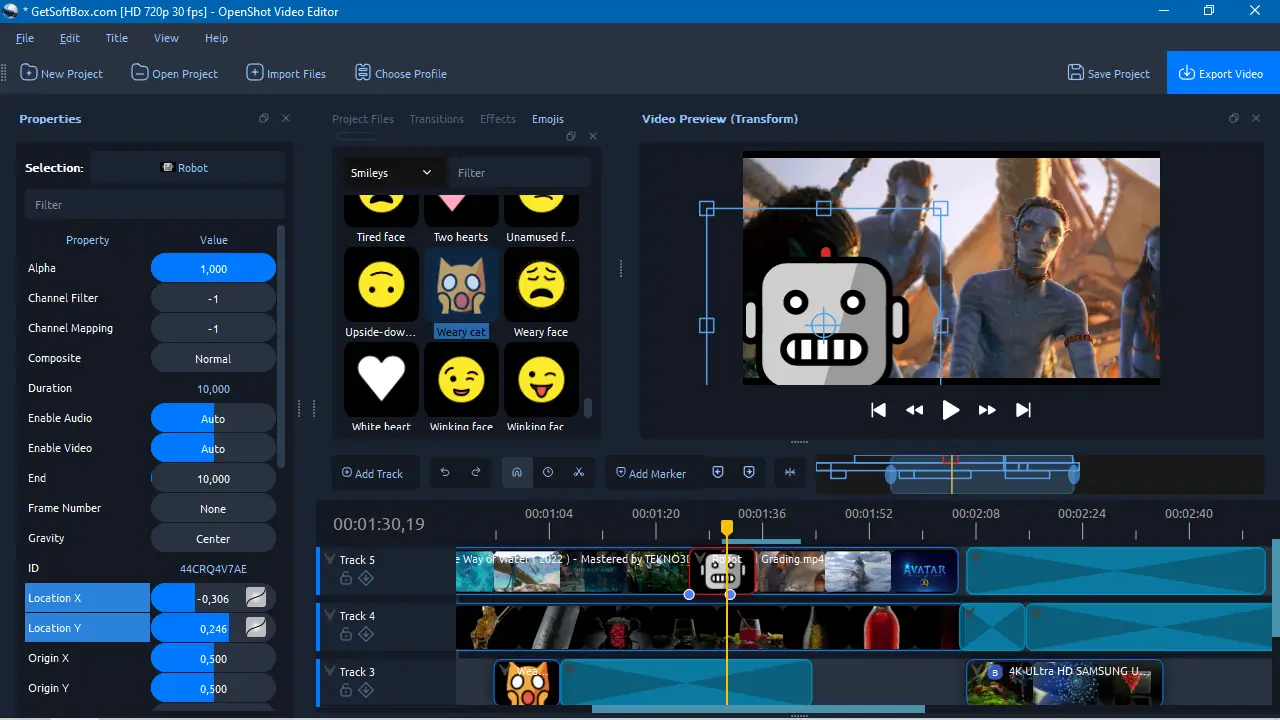Image resolution: width=1280 pixels, height=720 pixels.
Task: Open Track 4 dropdown menu
Action: [330, 615]
